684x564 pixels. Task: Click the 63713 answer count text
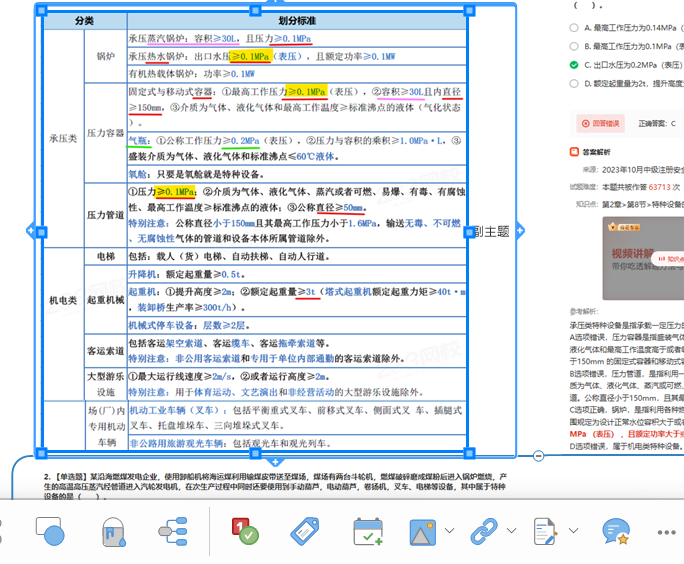coord(659,187)
